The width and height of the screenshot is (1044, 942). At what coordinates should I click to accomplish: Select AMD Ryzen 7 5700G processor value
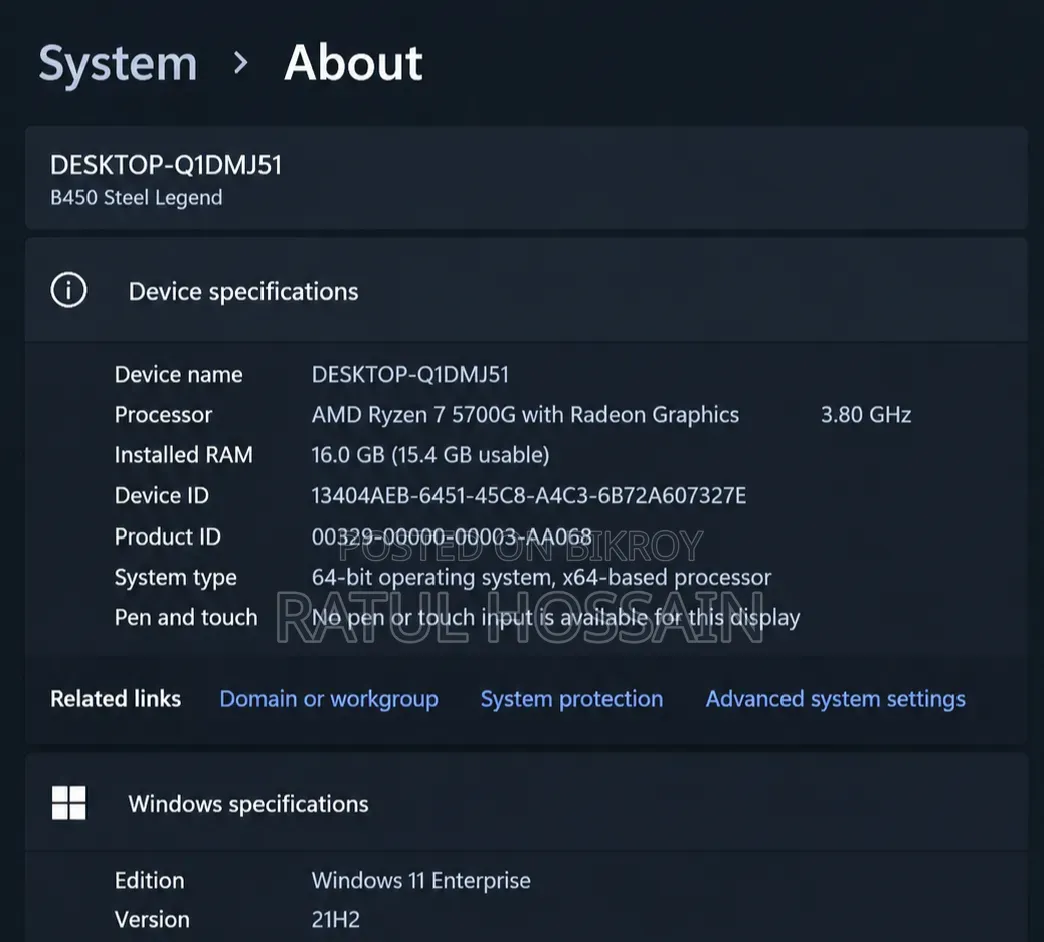coord(525,415)
